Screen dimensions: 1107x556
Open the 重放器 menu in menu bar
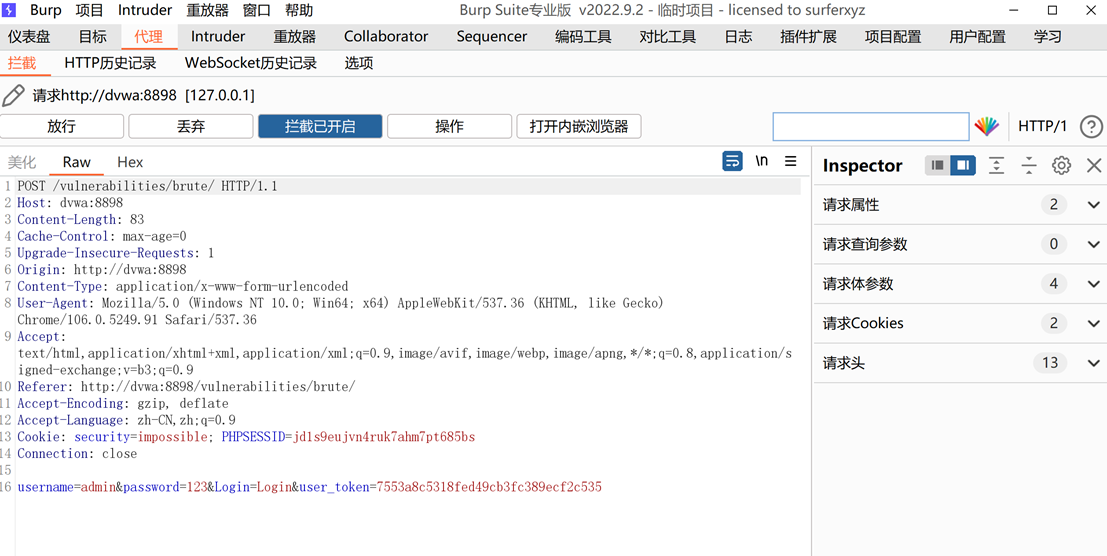click(x=208, y=11)
